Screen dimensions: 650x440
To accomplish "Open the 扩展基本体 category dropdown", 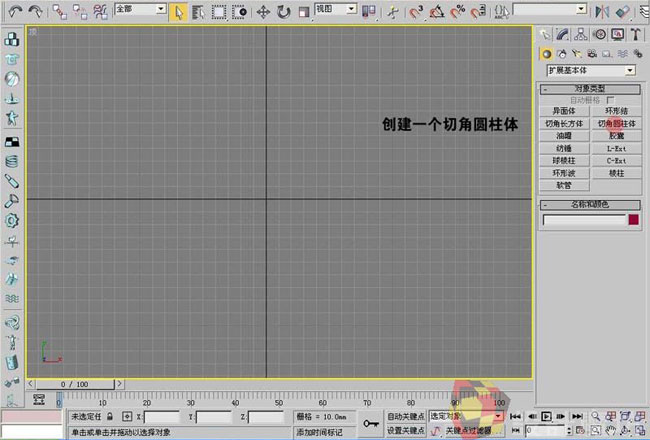I will point(630,70).
